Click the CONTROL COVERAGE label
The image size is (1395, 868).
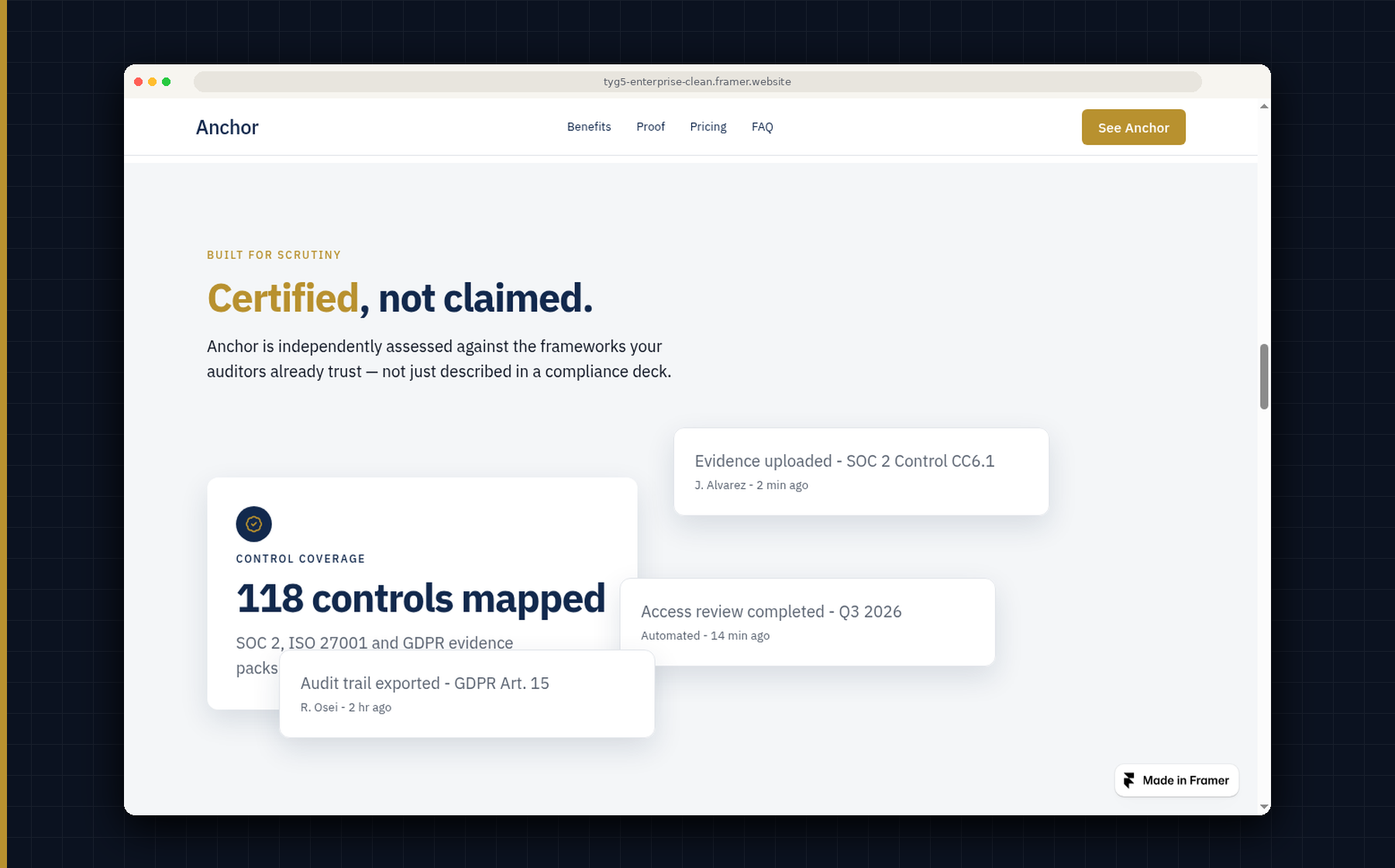(301, 559)
